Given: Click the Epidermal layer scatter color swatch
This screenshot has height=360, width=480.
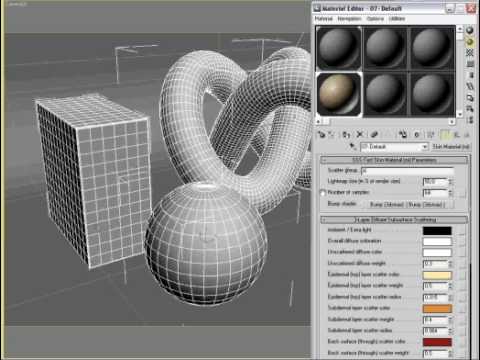Looking at the screenshot, I should click(437, 275).
